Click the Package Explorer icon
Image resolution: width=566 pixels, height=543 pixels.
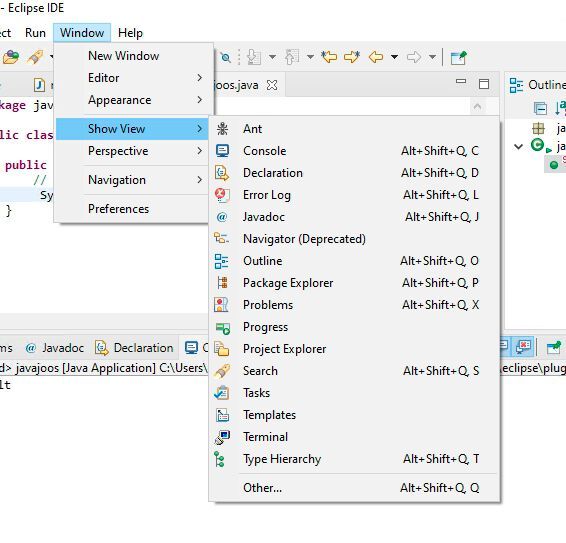click(222, 283)
